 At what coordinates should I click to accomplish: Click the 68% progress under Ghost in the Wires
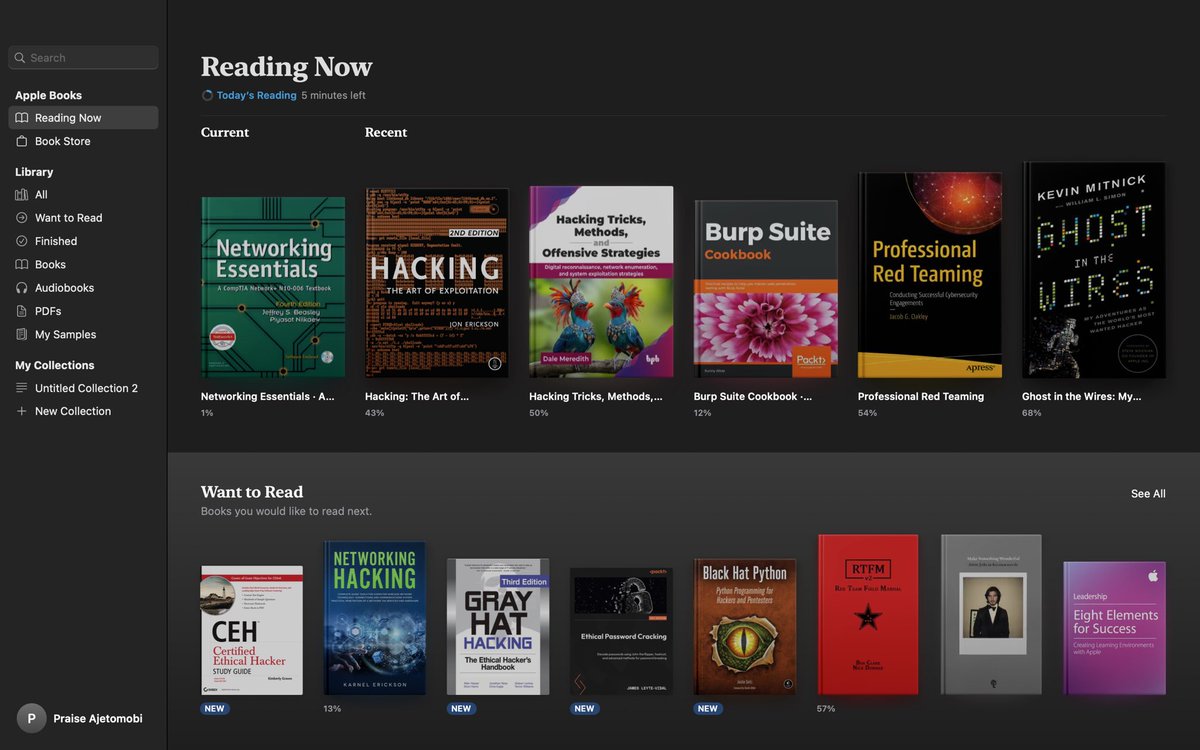(1032, 413)
